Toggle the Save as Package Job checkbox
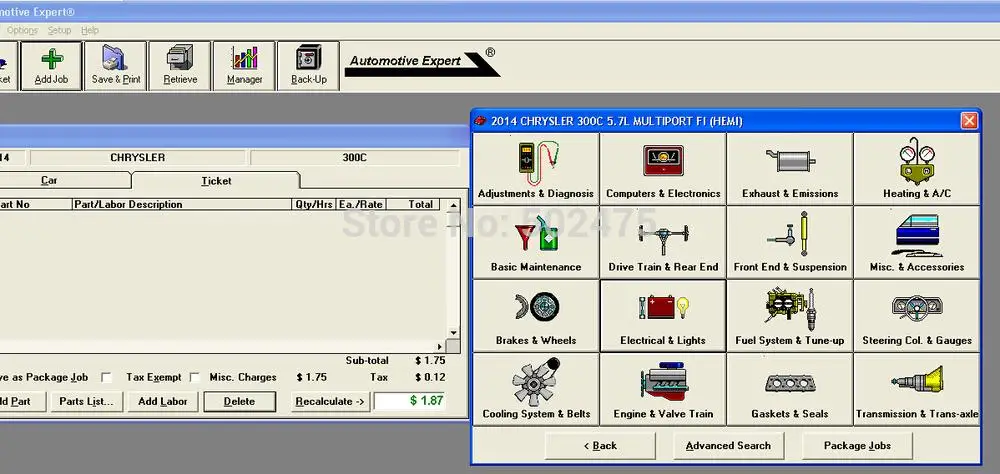The width and height of the screenshot is (1000, 474). pyautogui.click(x=107, y=378)
